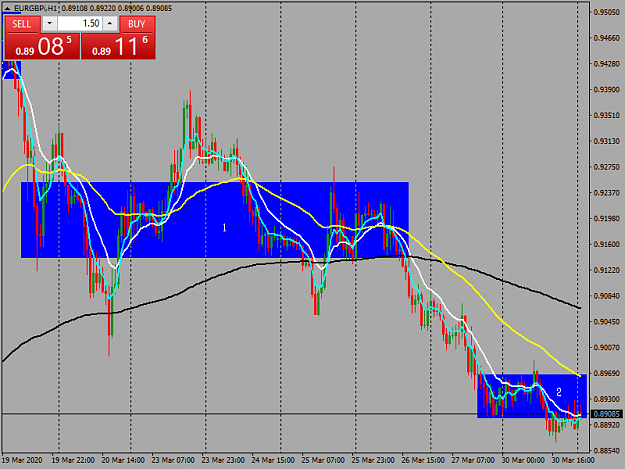The width and height of the screenshot is (625, 469).
Task: Click the 0.88540 price scale label
Action: tap(607, 451)
